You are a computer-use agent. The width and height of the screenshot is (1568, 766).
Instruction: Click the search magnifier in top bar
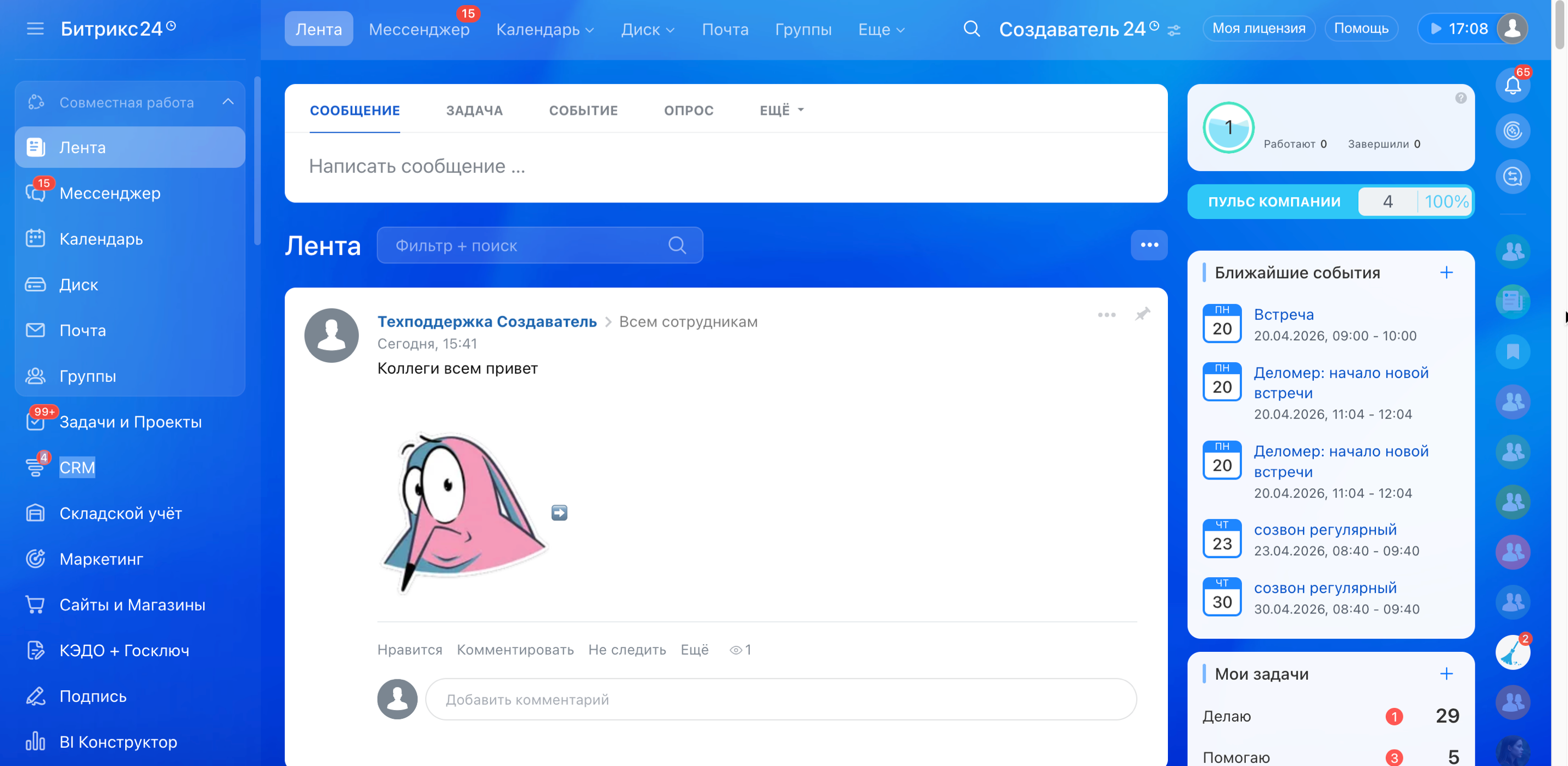click(971, 29)
